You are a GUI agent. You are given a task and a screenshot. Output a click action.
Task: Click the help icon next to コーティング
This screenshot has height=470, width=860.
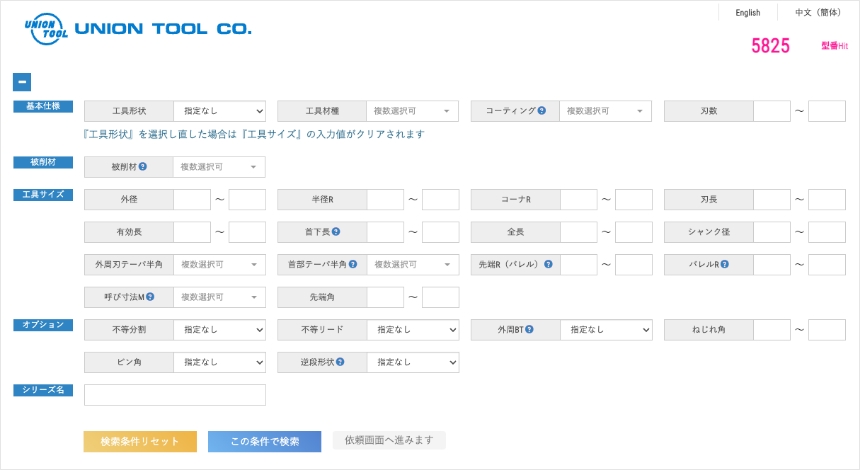pyautogui.click(x=541, y=111)
